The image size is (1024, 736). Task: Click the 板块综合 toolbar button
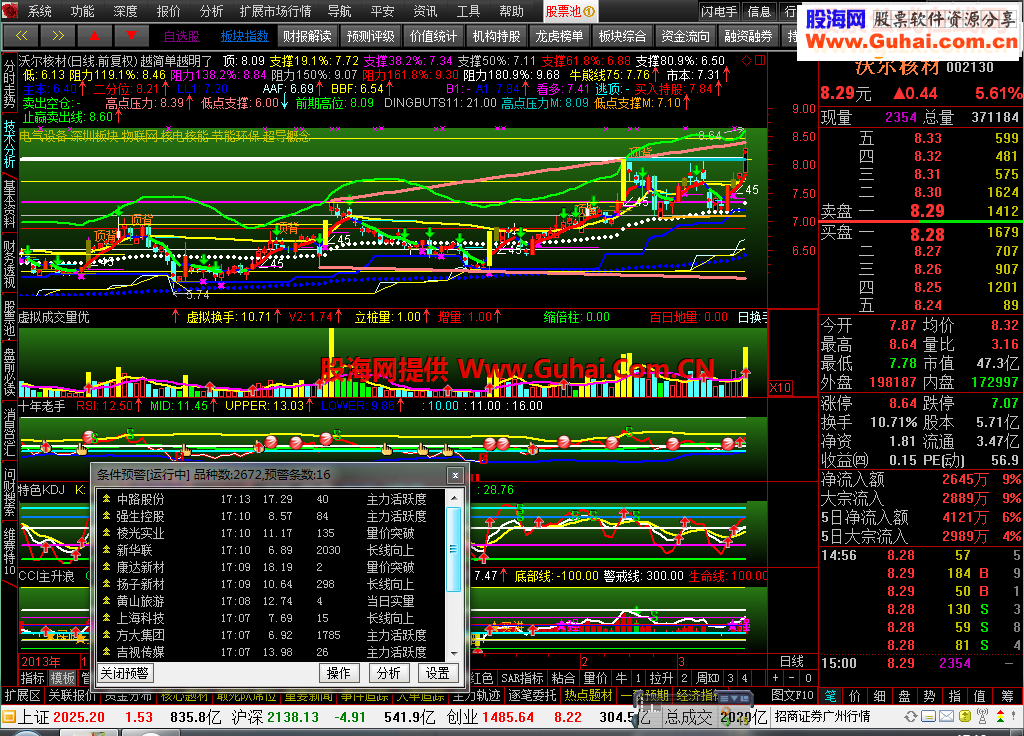coord(622,36)
